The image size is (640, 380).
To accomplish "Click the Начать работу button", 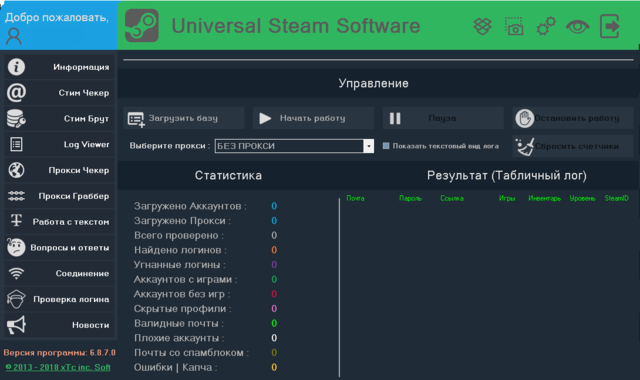I will 313,118.
